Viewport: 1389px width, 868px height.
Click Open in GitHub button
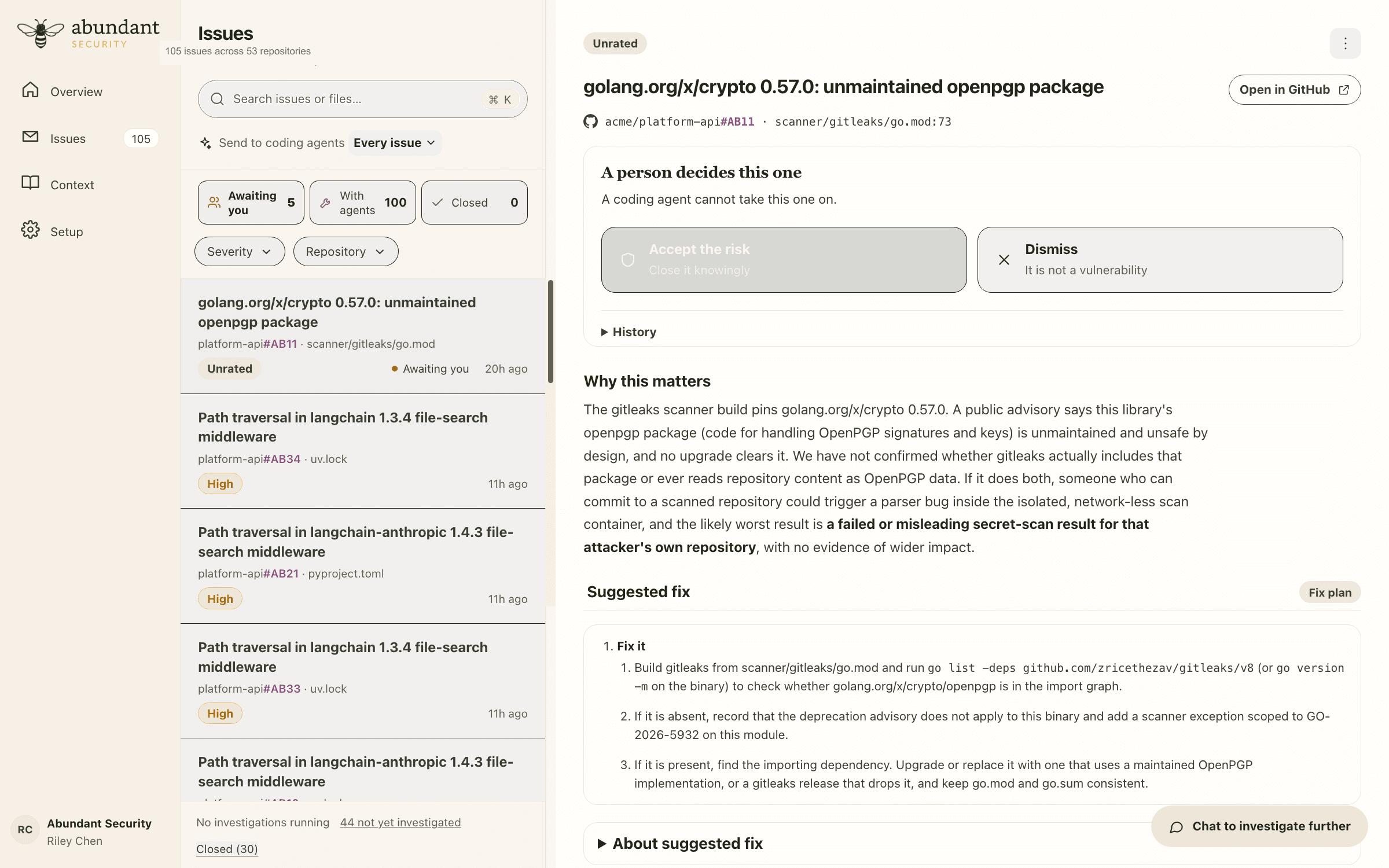(1294, 90)
